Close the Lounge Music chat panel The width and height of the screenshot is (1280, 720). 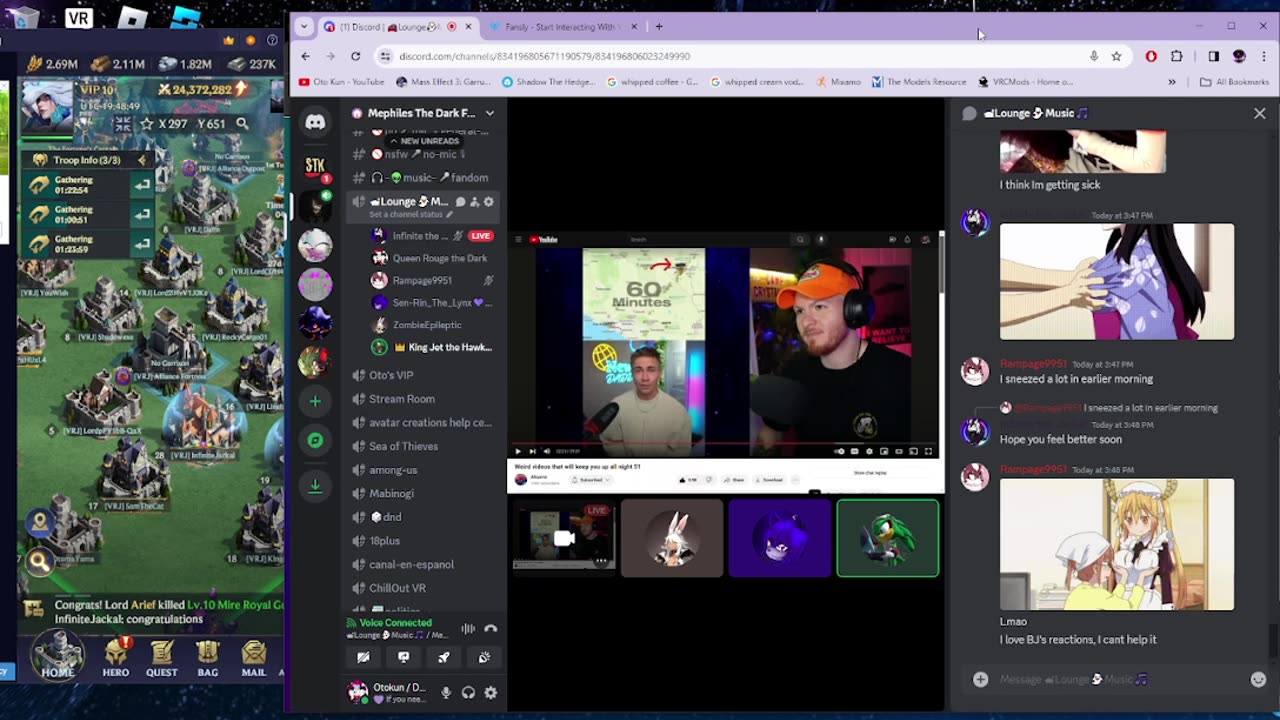(x=1260, y=114)
